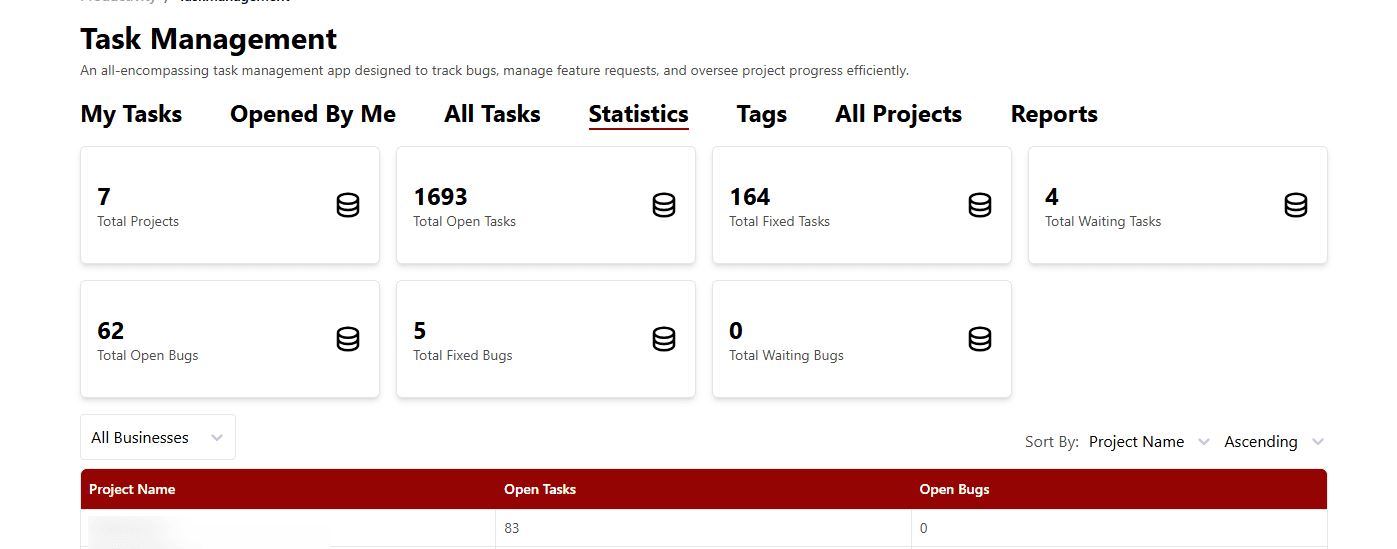Click the 5 Total Fixed Bugs count
Viewport: 1397px width, 549px height.
420,330
